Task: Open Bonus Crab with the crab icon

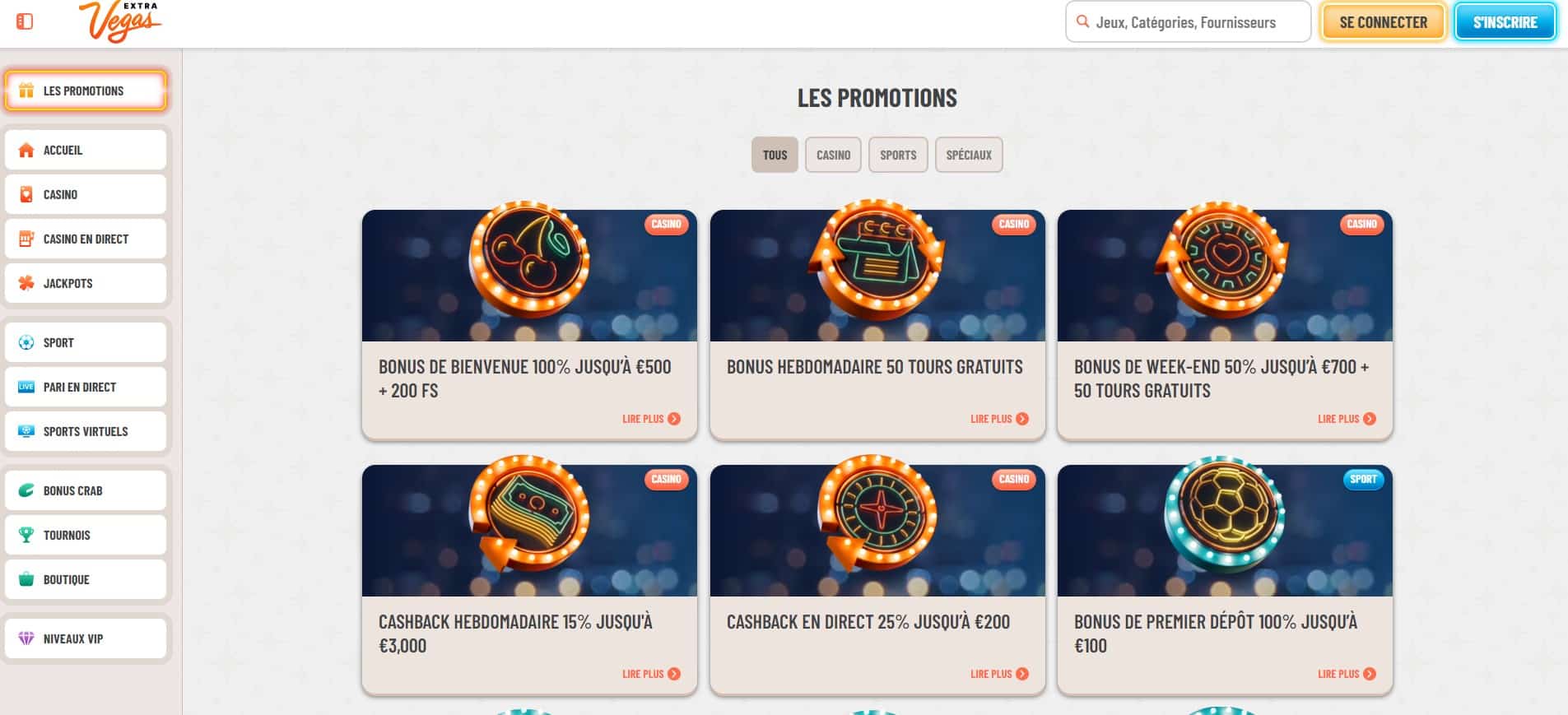Action: [26, 490]
